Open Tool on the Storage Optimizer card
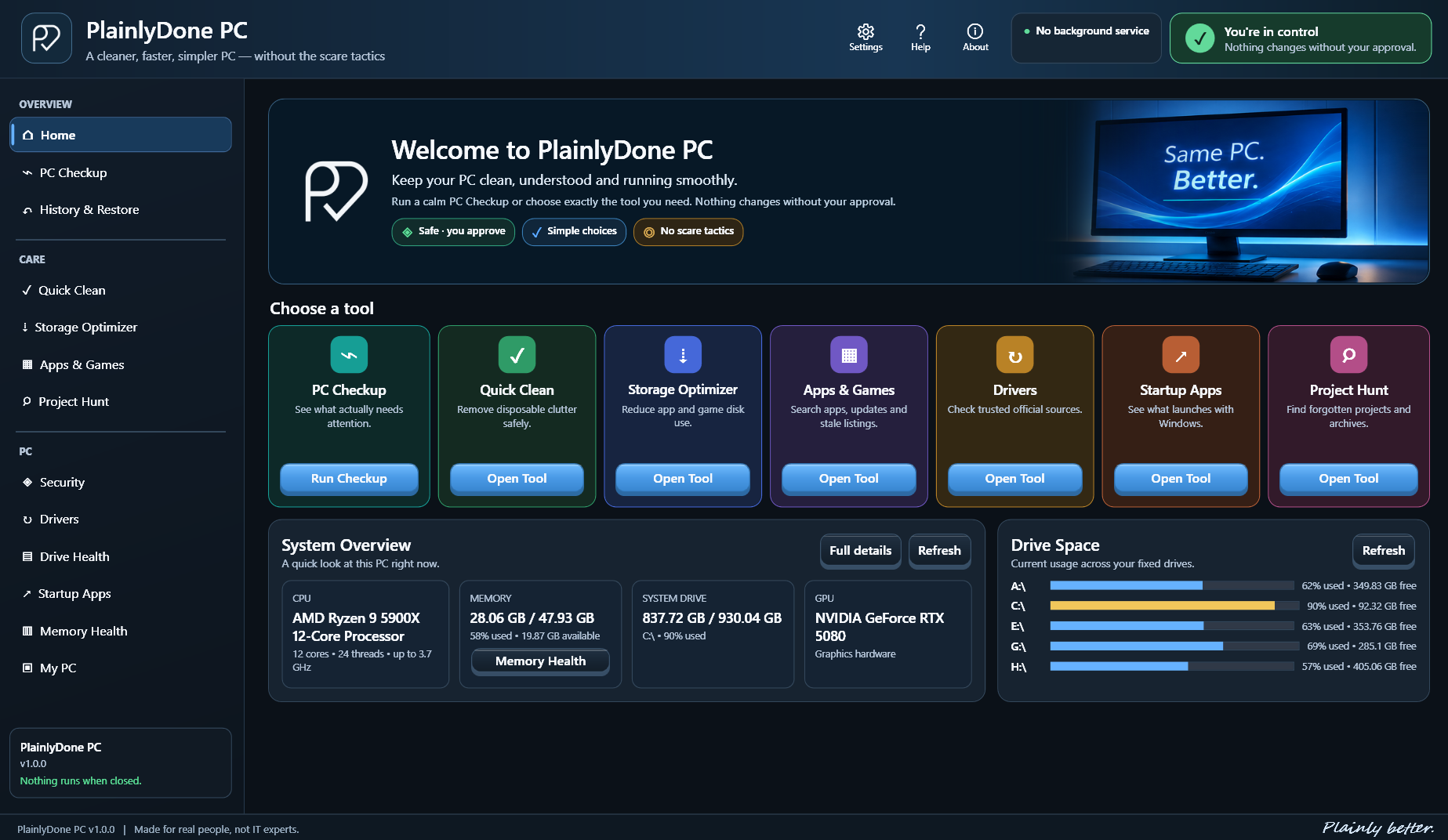This screenshot has width=1448, height=840. [683, 479]
